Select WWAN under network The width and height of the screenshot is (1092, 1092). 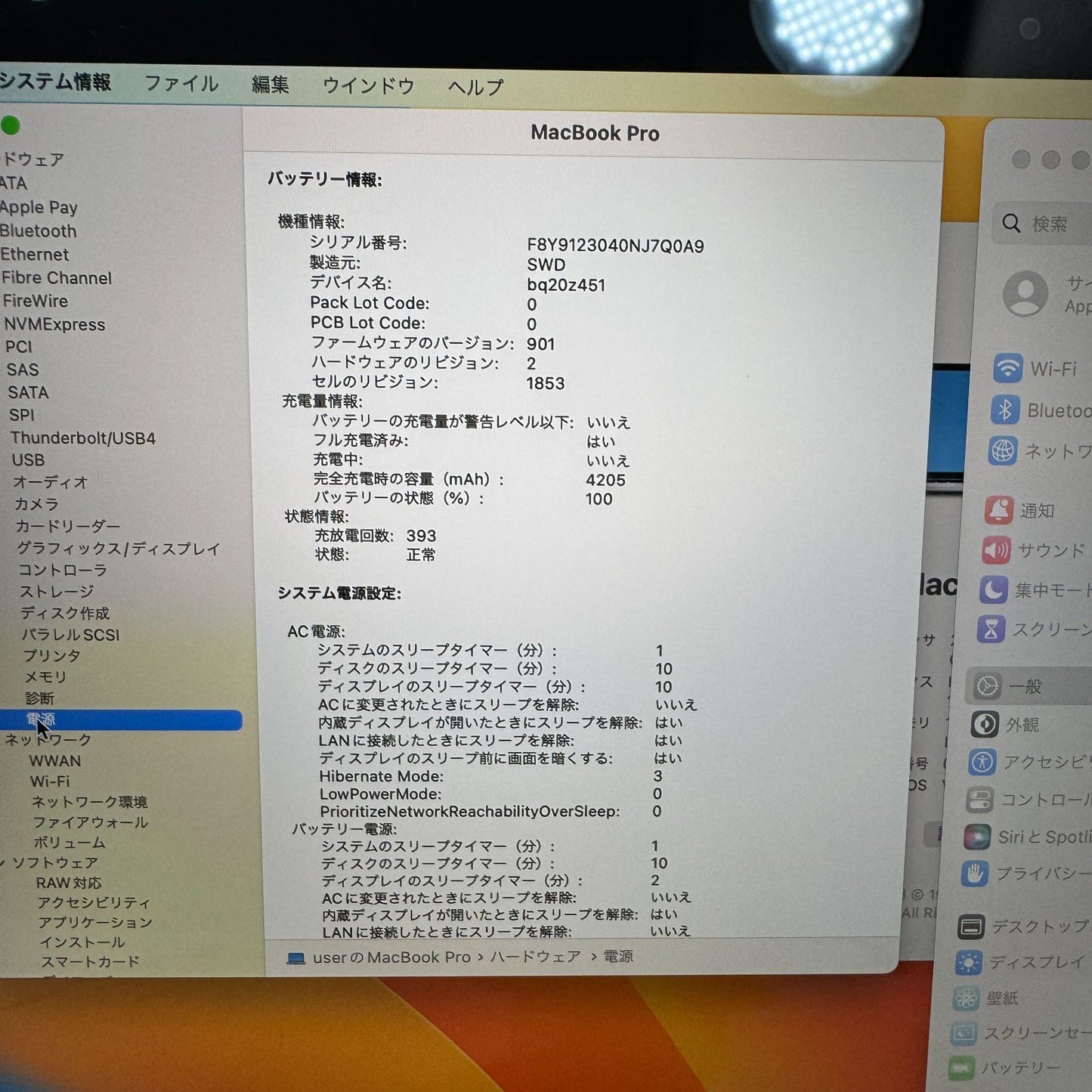55,760
